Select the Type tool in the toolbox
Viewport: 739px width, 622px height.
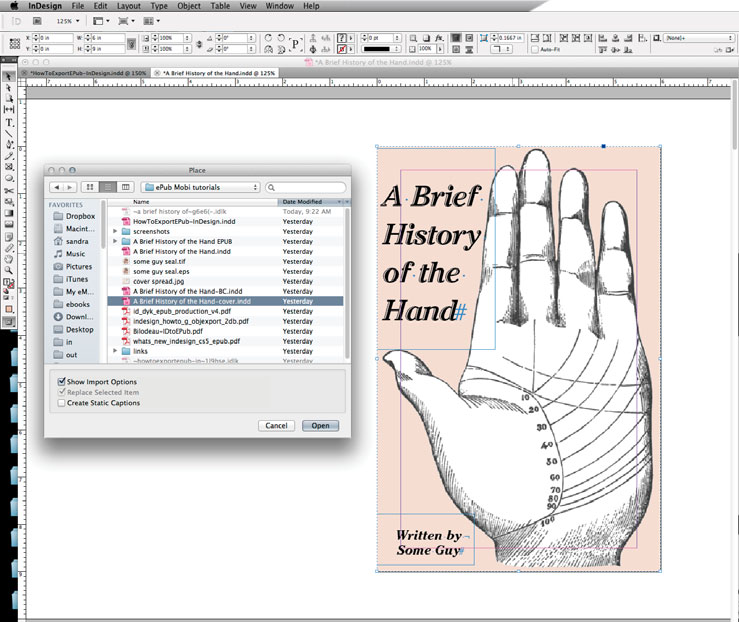(x=9, y=122)
